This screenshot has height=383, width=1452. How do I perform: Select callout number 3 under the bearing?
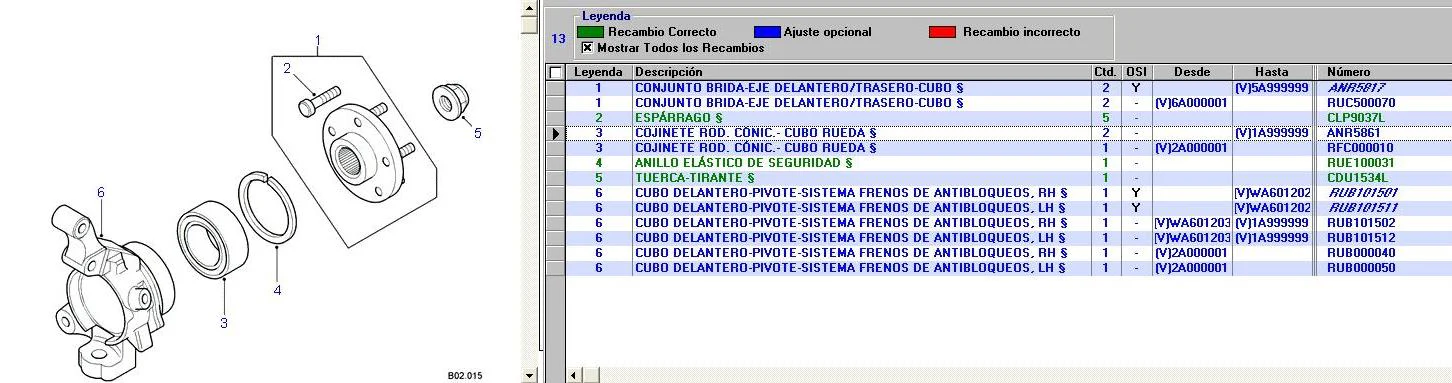click(x=224, y=323)
